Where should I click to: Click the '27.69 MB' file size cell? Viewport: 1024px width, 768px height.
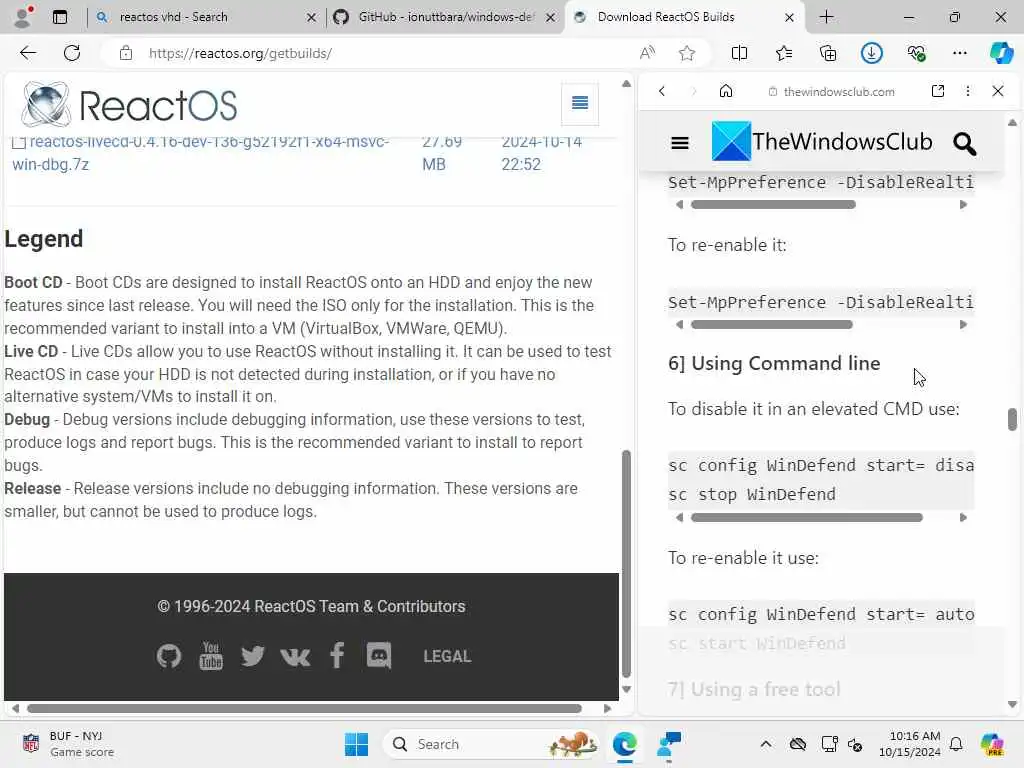(442, 153)
